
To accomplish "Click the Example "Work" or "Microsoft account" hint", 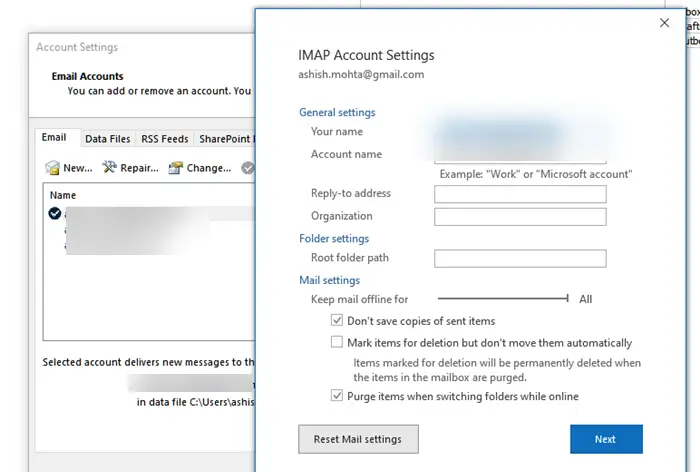I will (x=536, y=174).
